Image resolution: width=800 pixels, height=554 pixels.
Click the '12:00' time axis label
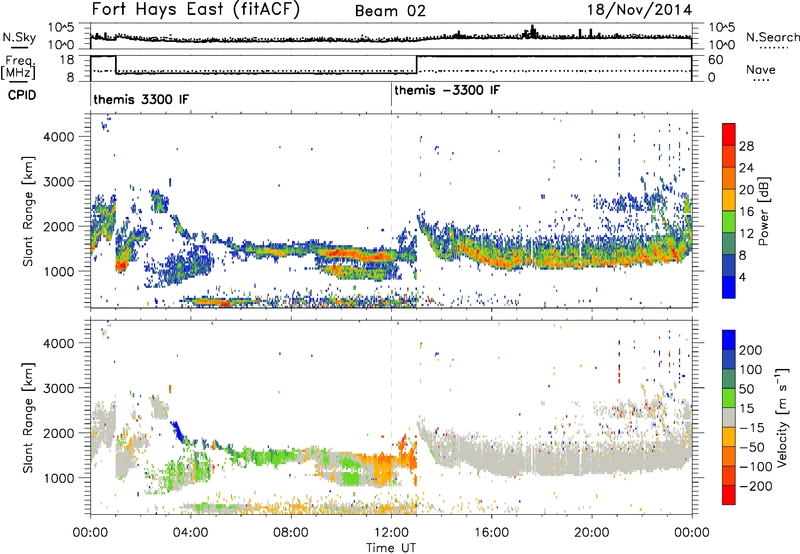[x=391, y=533]
